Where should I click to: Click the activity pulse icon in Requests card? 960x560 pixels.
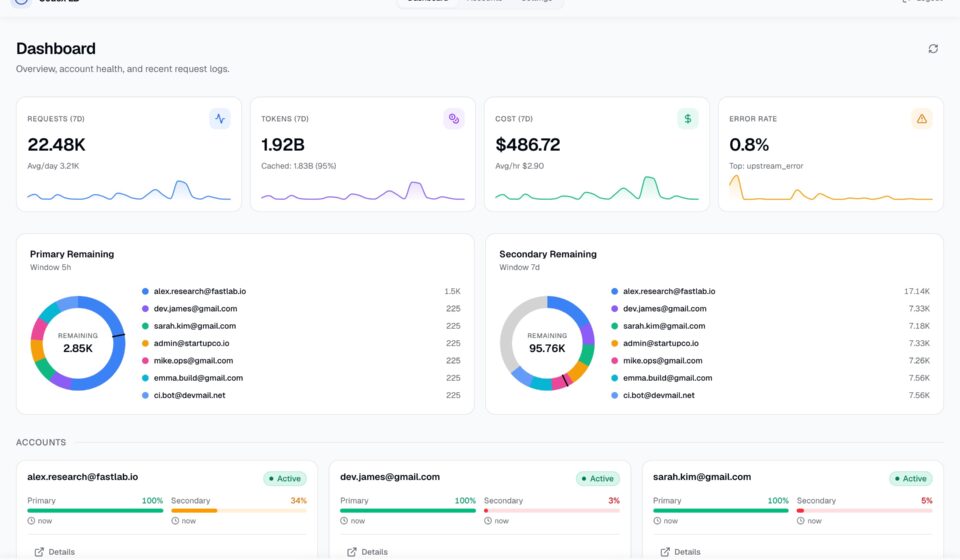click(x=220, y=119)
